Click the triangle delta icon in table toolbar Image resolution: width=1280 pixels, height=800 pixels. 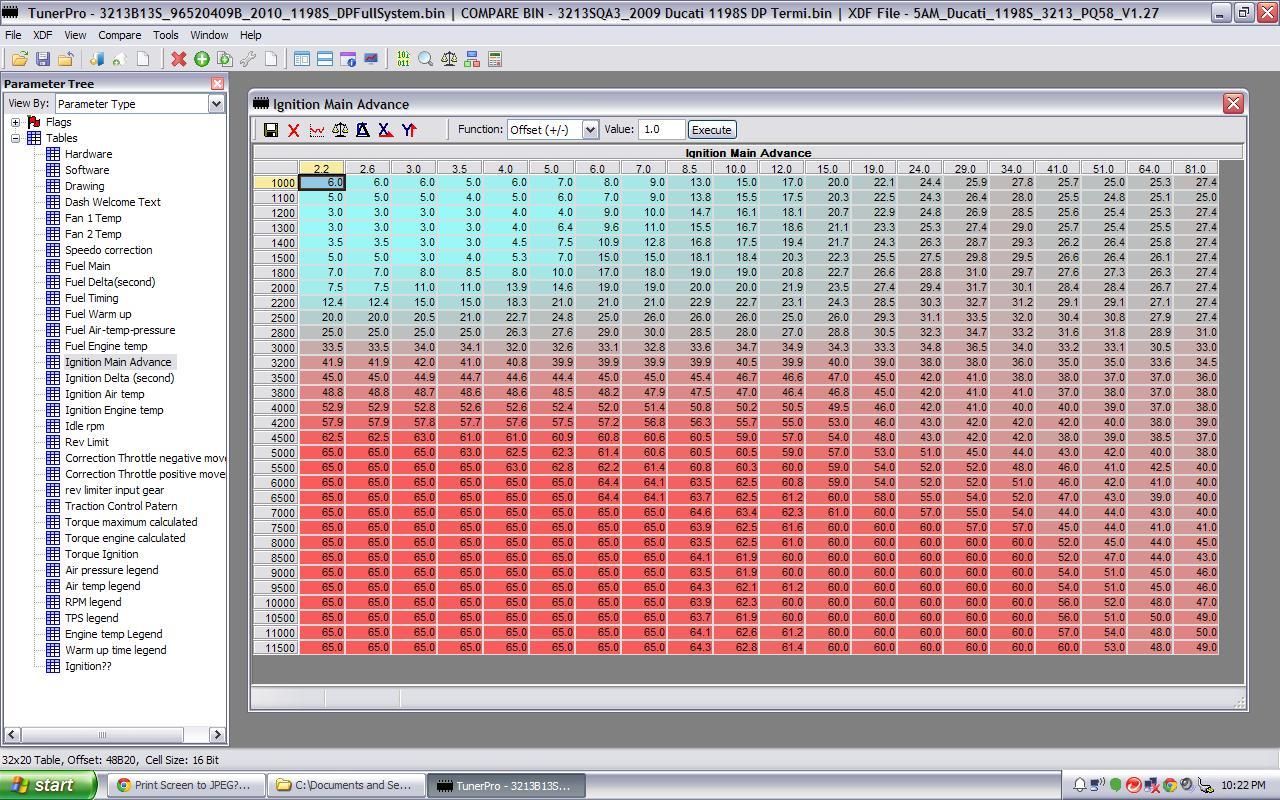(363, 130)
